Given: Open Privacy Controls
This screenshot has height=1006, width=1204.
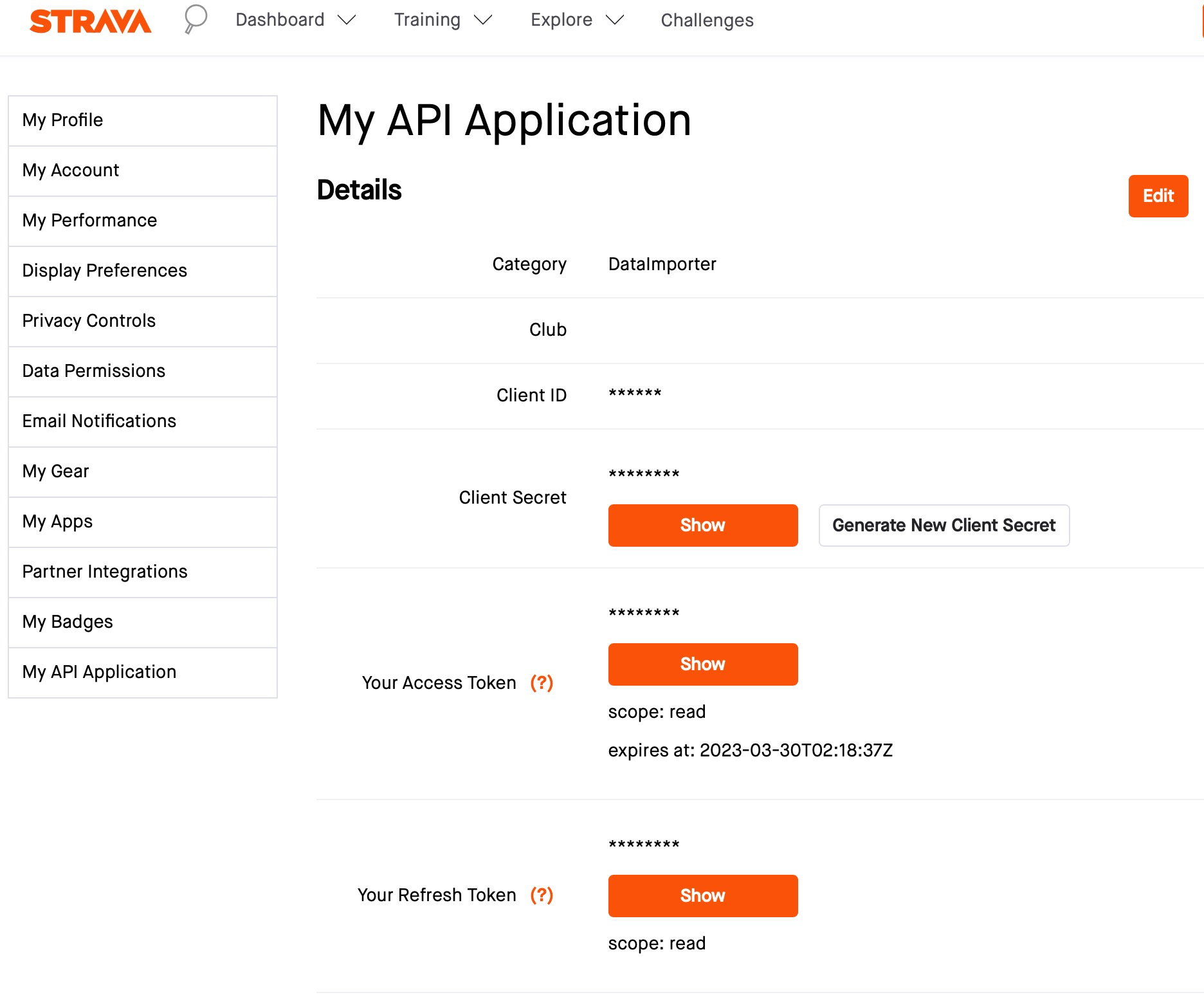Looking at the screenshot, I should (143, 322).
